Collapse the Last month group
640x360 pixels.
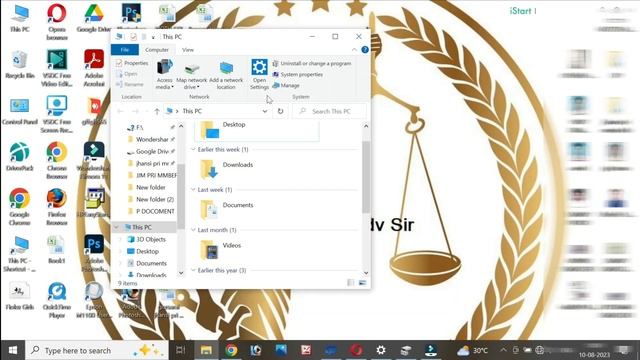[193, 230]
